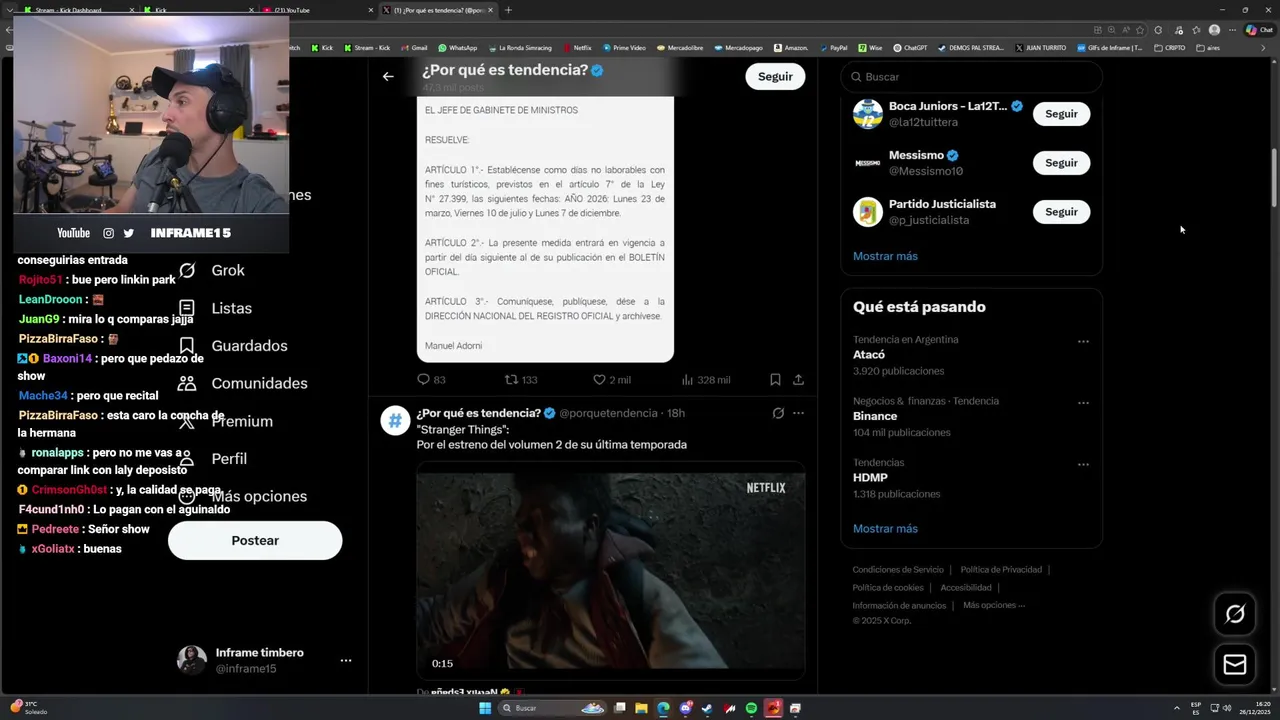The height and width of the screenshot is (720, 1280).
Task: Open the floating messages envelope button
Action: point(1235,665)
